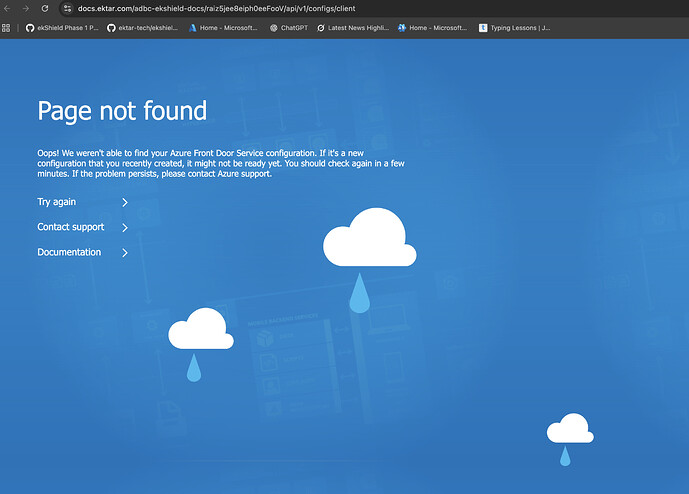Open the apps grid icon in bookmarks bar
This screenshot has height=494, width=689.
pos(7,28)
